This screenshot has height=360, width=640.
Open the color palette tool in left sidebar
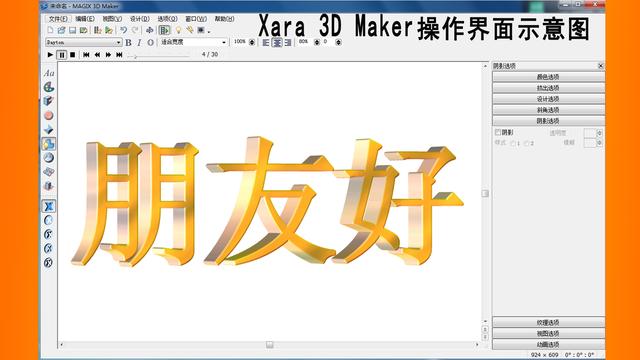49,87
